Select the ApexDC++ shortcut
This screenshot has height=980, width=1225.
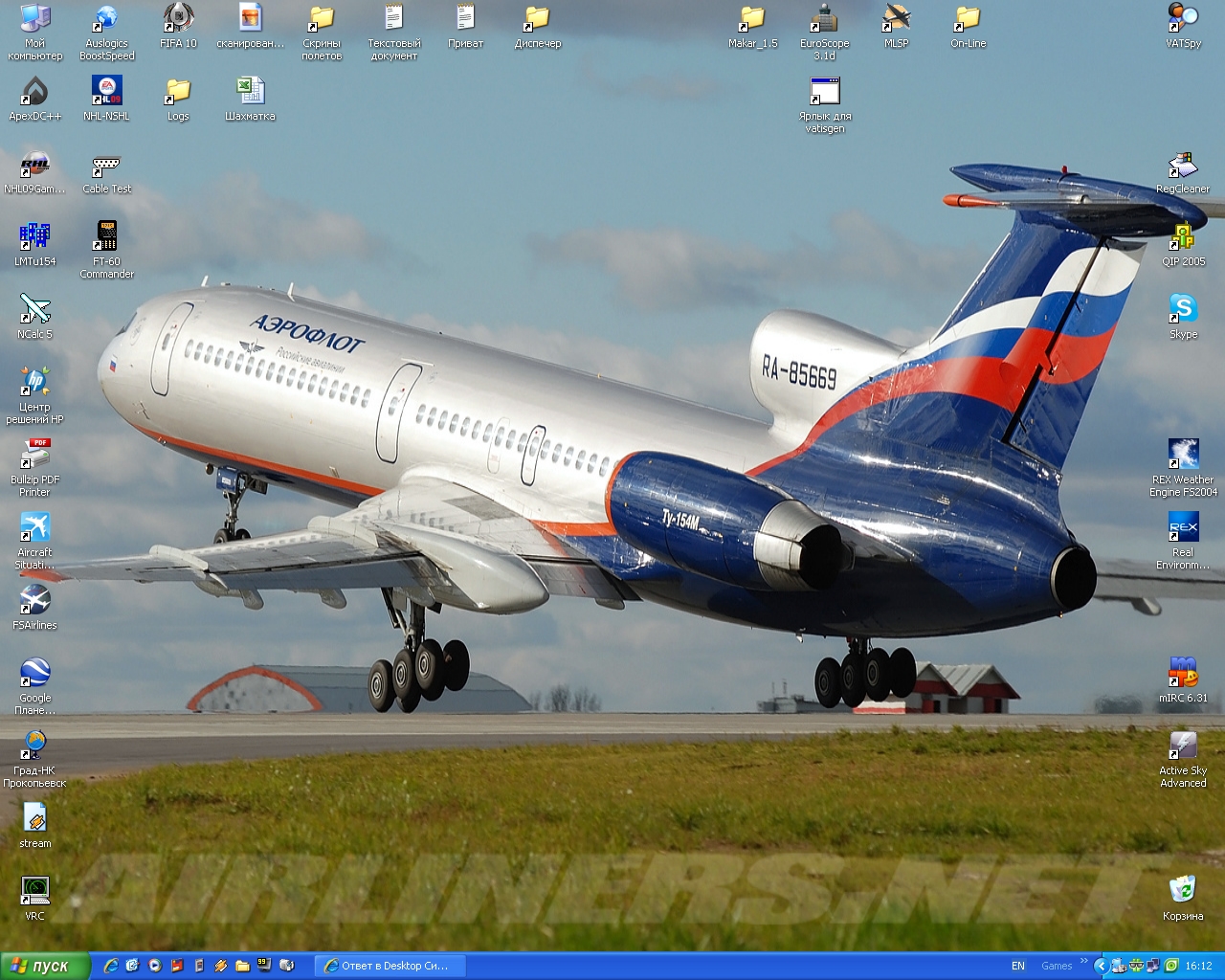point(35,100)
